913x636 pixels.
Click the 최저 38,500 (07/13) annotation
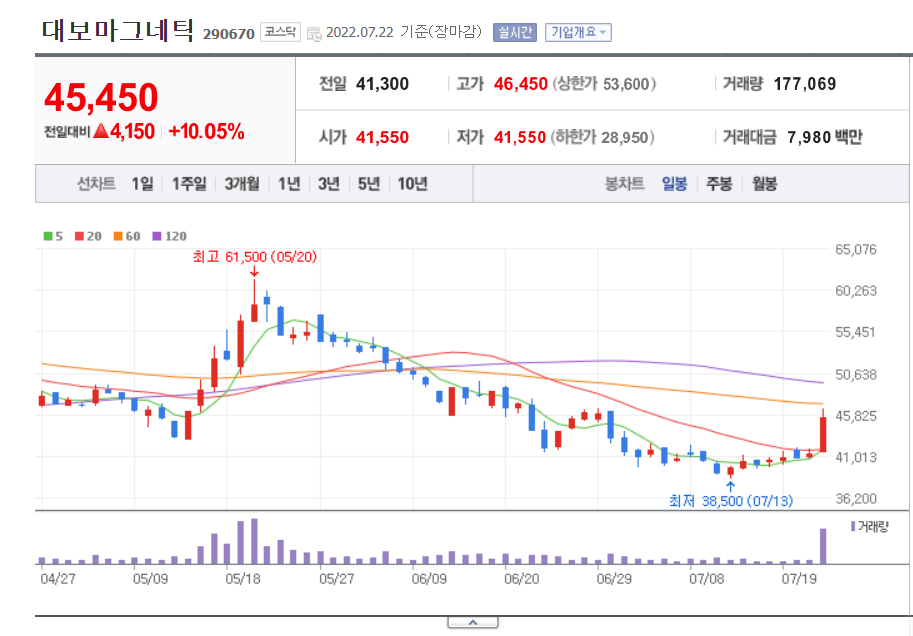(x=731, y=501)
